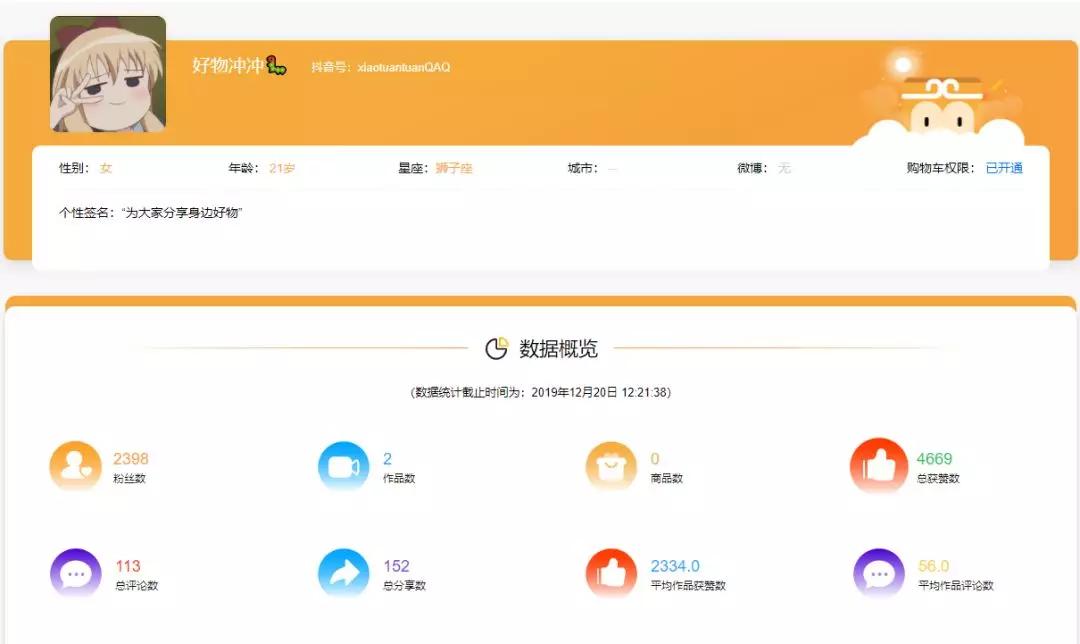1080x644 pixels.
Task: Select the follower count 2398
Action: [x=128, y=457]
